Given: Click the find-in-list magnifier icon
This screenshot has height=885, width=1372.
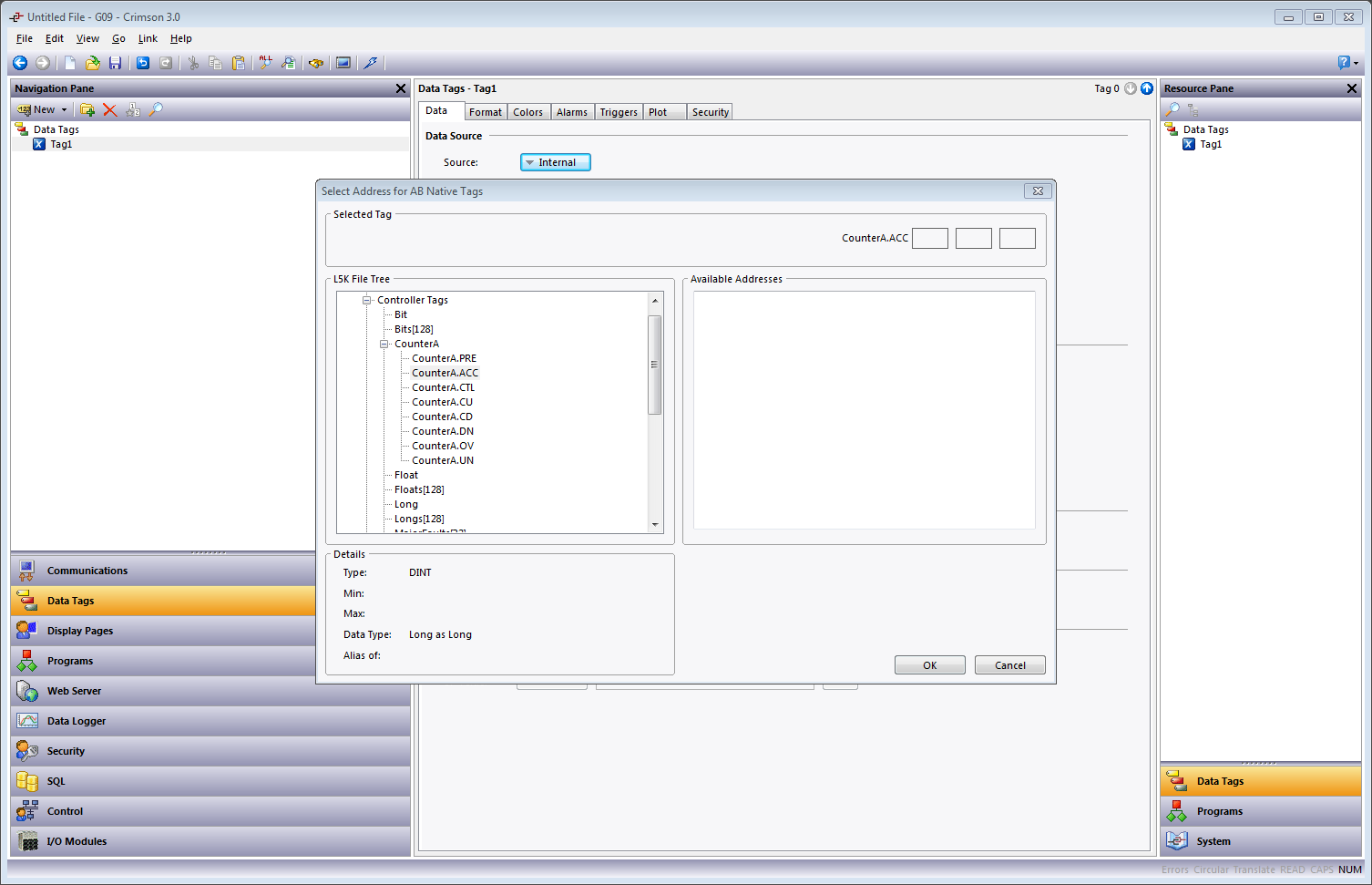Looking at the screenshot, I should point(288,63).
